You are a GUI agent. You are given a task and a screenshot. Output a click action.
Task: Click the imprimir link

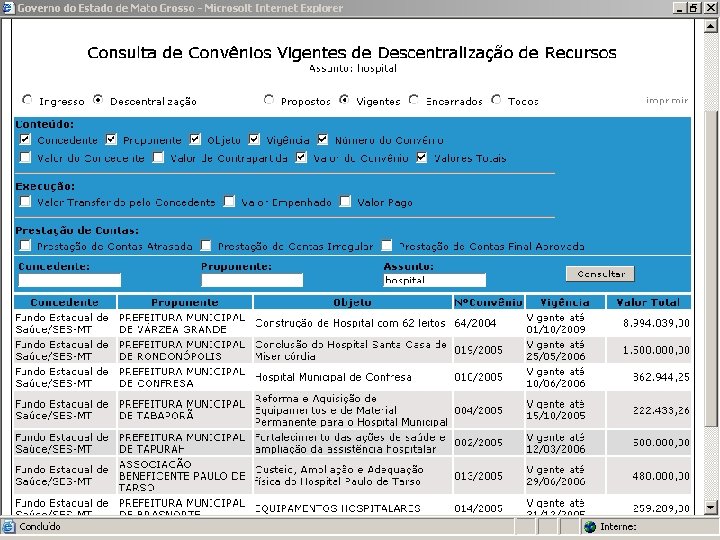667,100
